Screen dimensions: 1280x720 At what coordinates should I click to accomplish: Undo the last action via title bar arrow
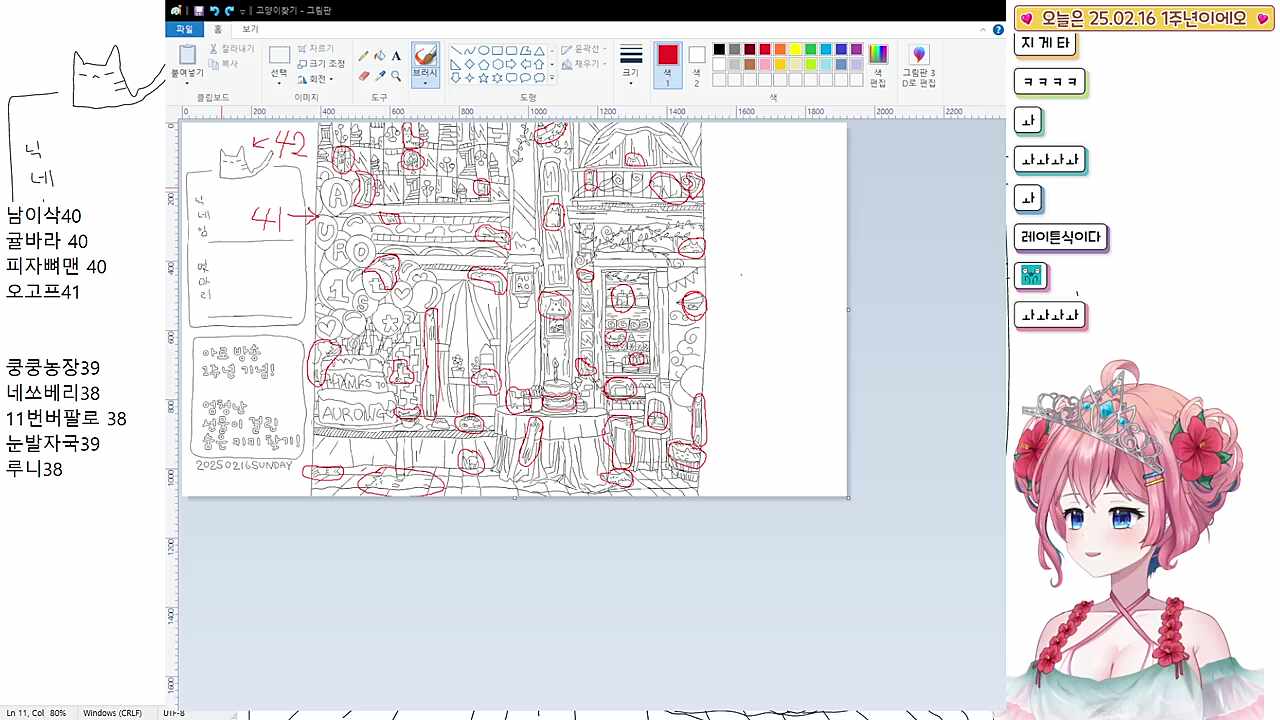[x=214, y=10]
